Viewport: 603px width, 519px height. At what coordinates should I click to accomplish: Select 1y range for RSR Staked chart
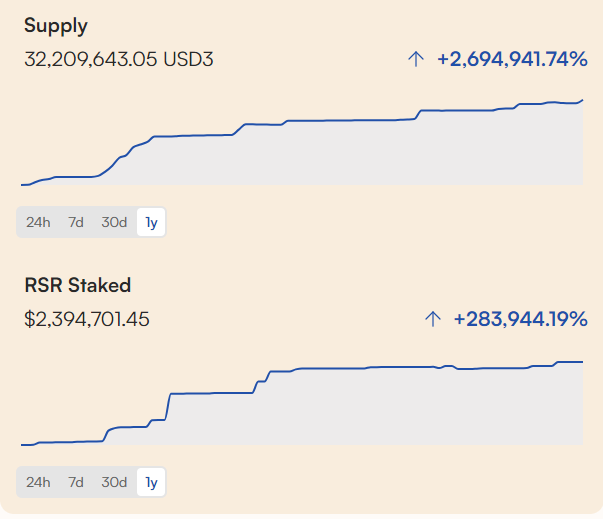(151, 482)
